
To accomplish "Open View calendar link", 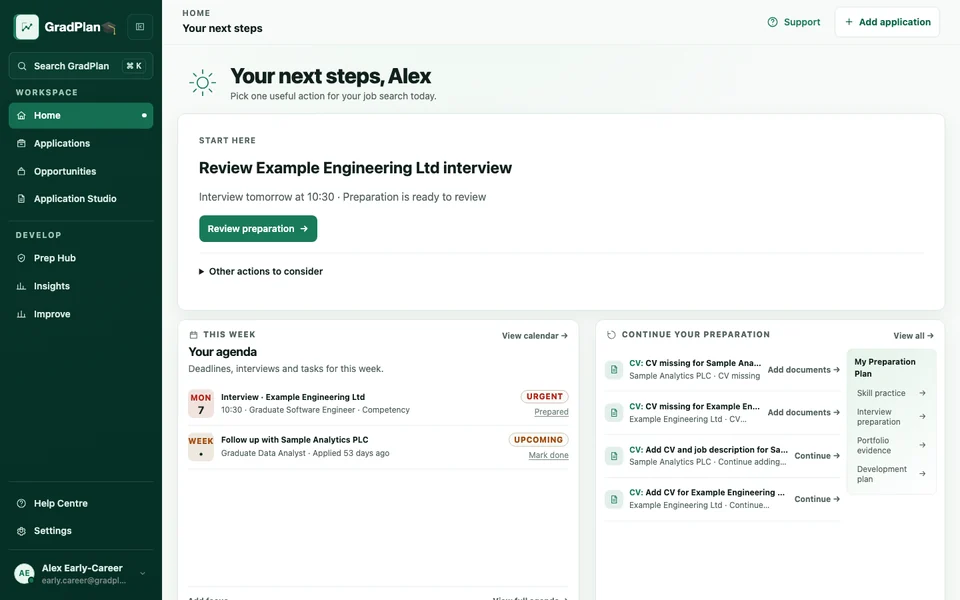I will pos(534,336).
